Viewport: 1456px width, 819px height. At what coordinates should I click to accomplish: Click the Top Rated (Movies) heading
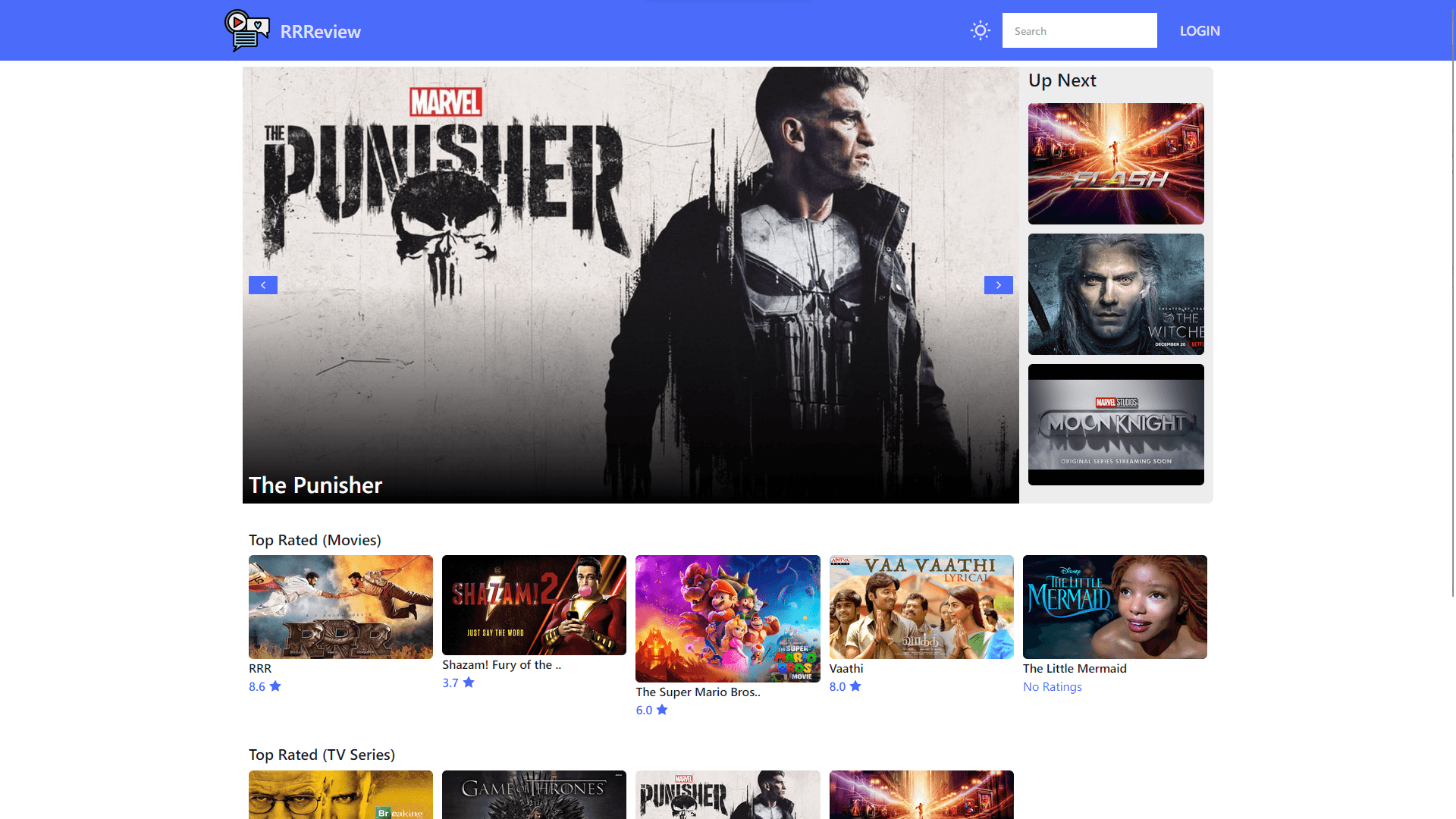point(315,540)
